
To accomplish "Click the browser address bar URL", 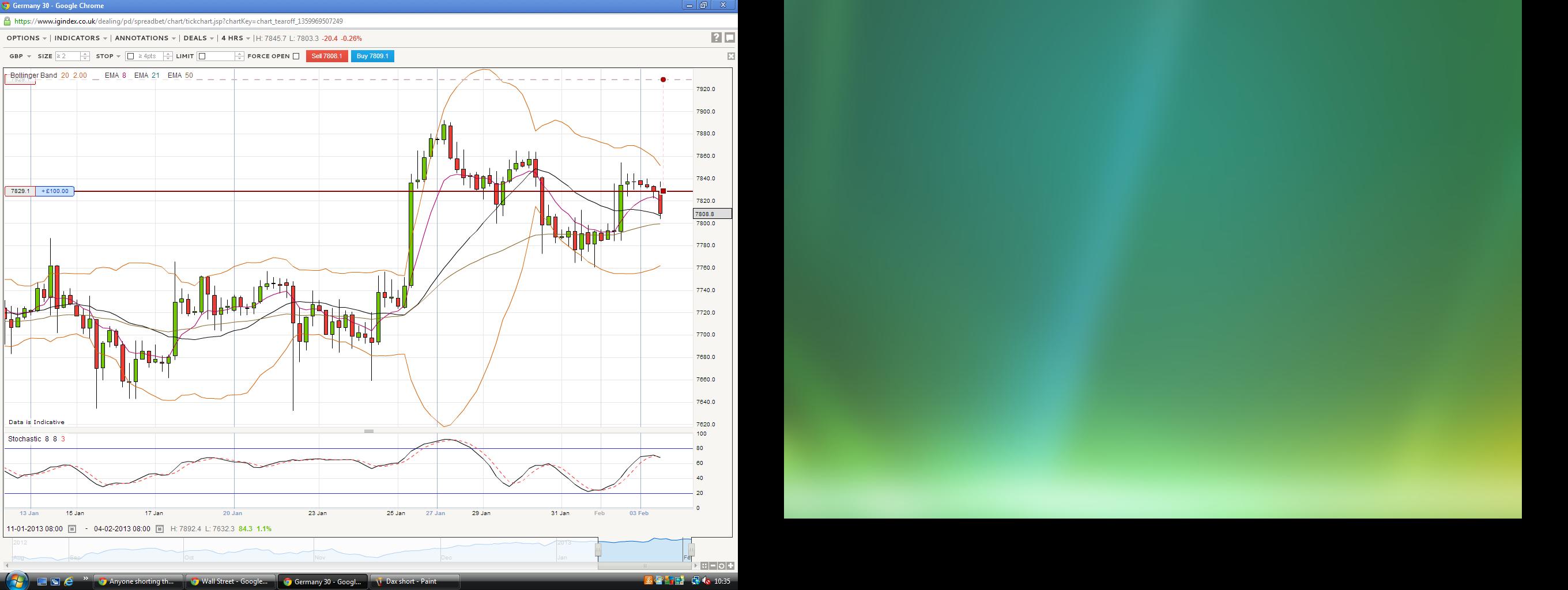I will tap(178, 21).
